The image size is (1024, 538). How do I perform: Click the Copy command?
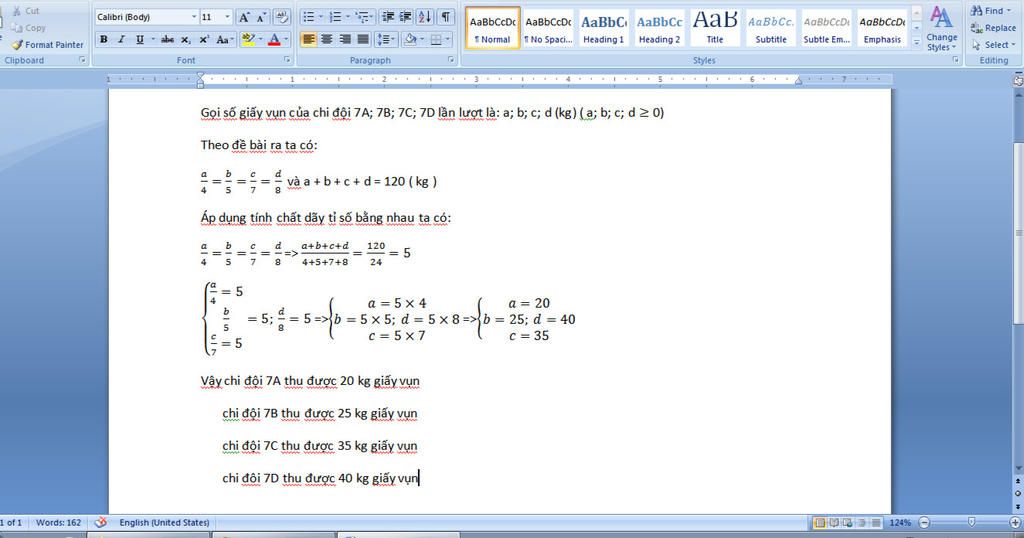tap(29, 28)
